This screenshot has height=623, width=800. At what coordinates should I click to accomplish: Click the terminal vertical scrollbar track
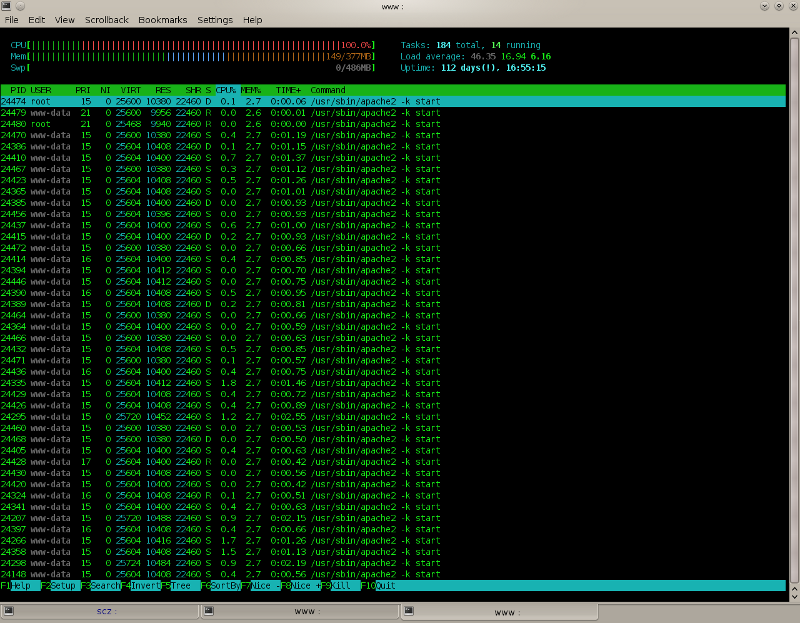tap(794, 310)
